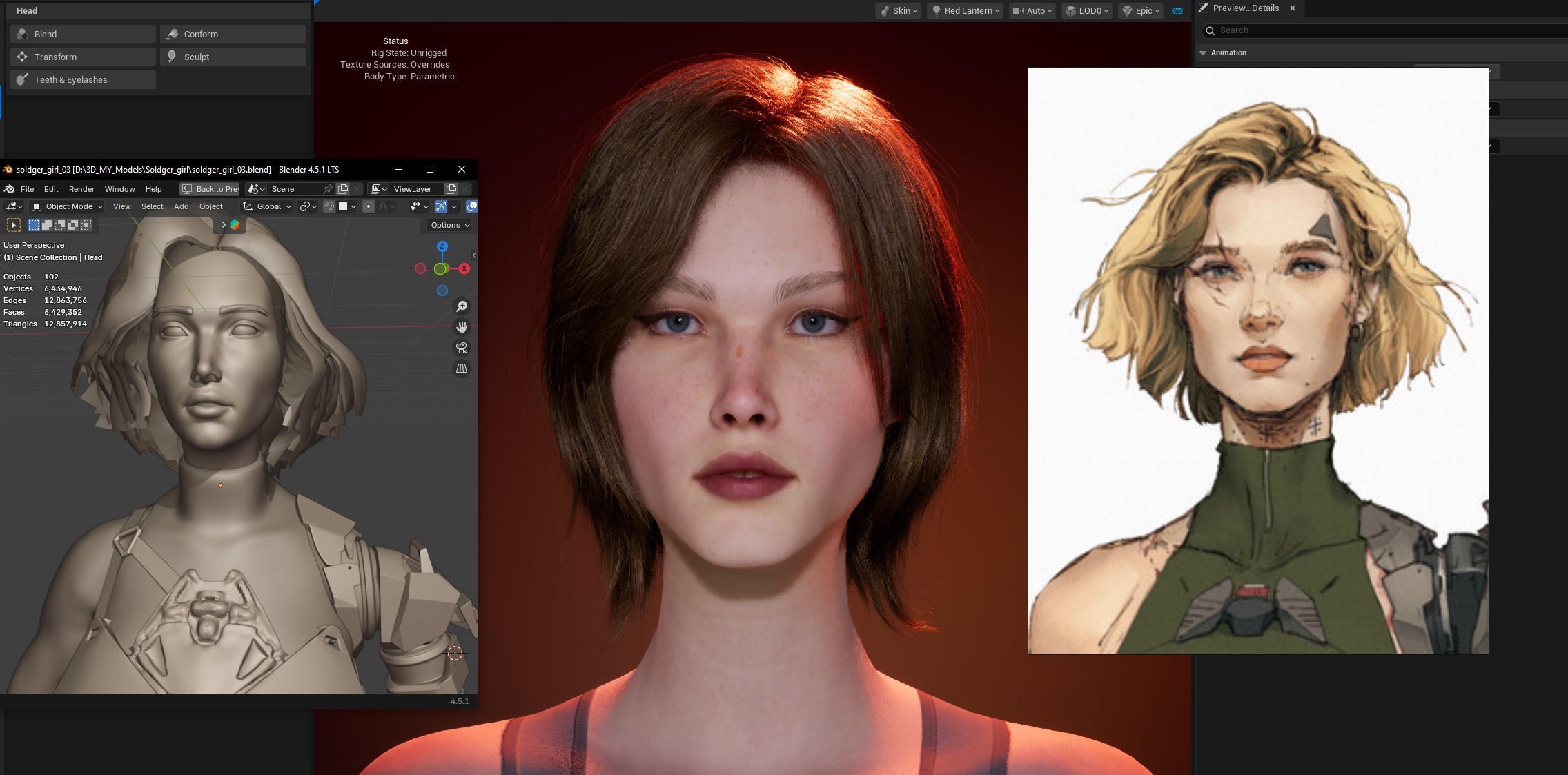Toggle snapping magnet in Blender header
1568x775 pixels.
click(x=329, y=206)
